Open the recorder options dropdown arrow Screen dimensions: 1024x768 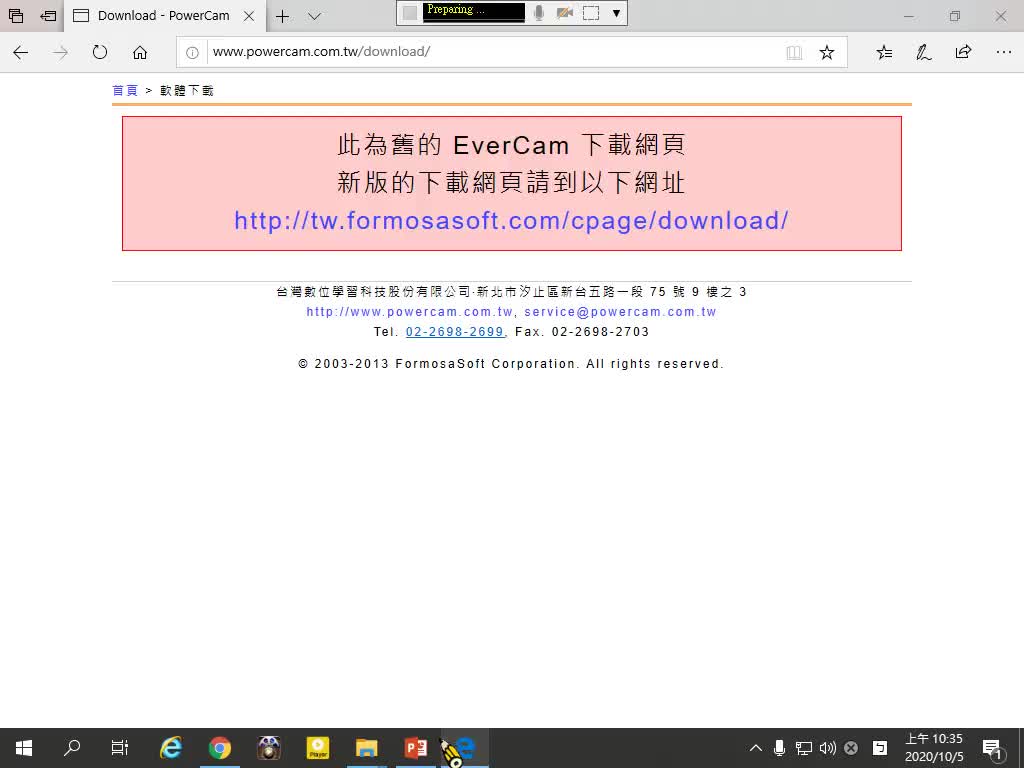click(616, 13)
